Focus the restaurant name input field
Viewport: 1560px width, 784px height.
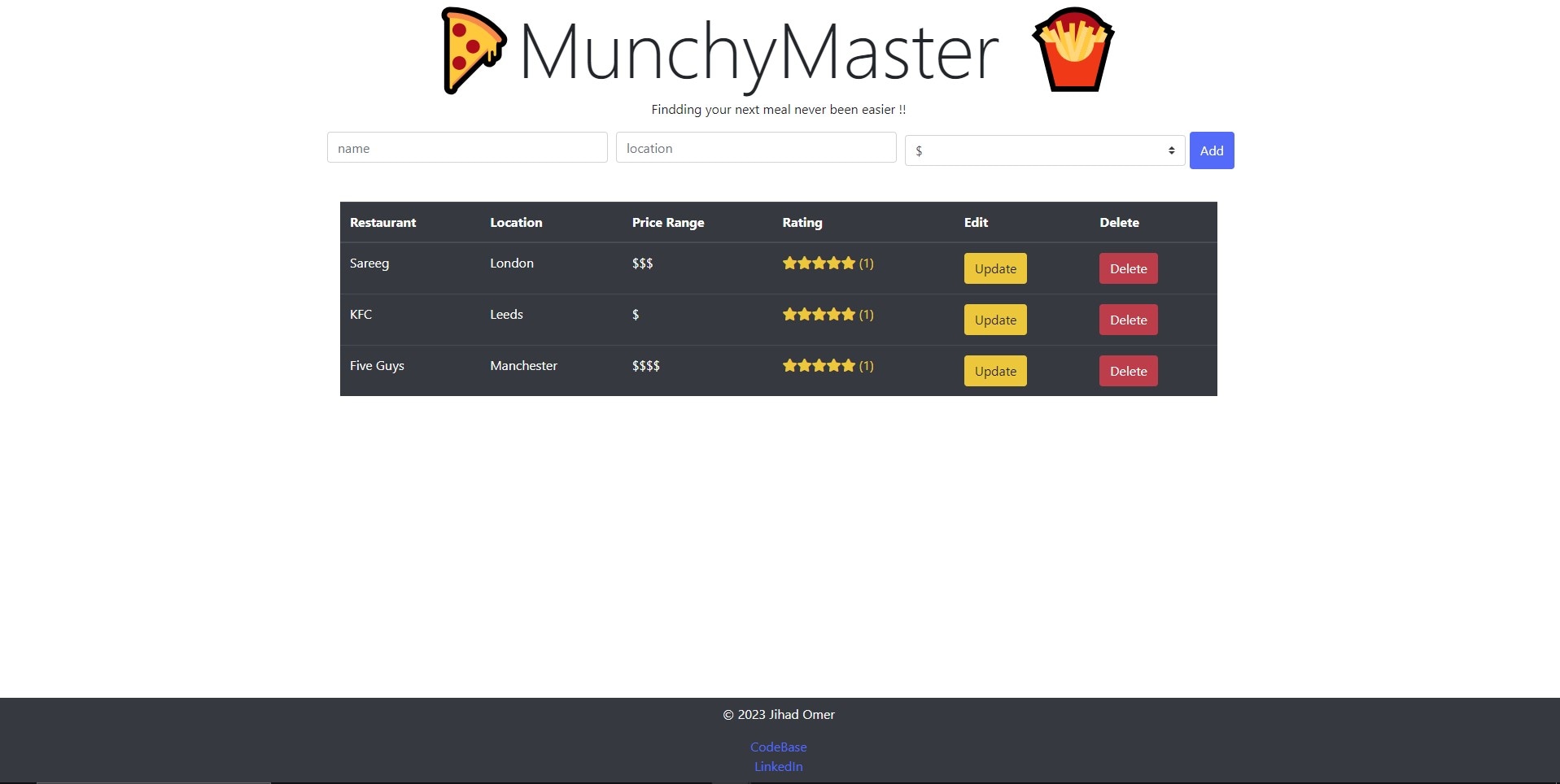(467, 148)
